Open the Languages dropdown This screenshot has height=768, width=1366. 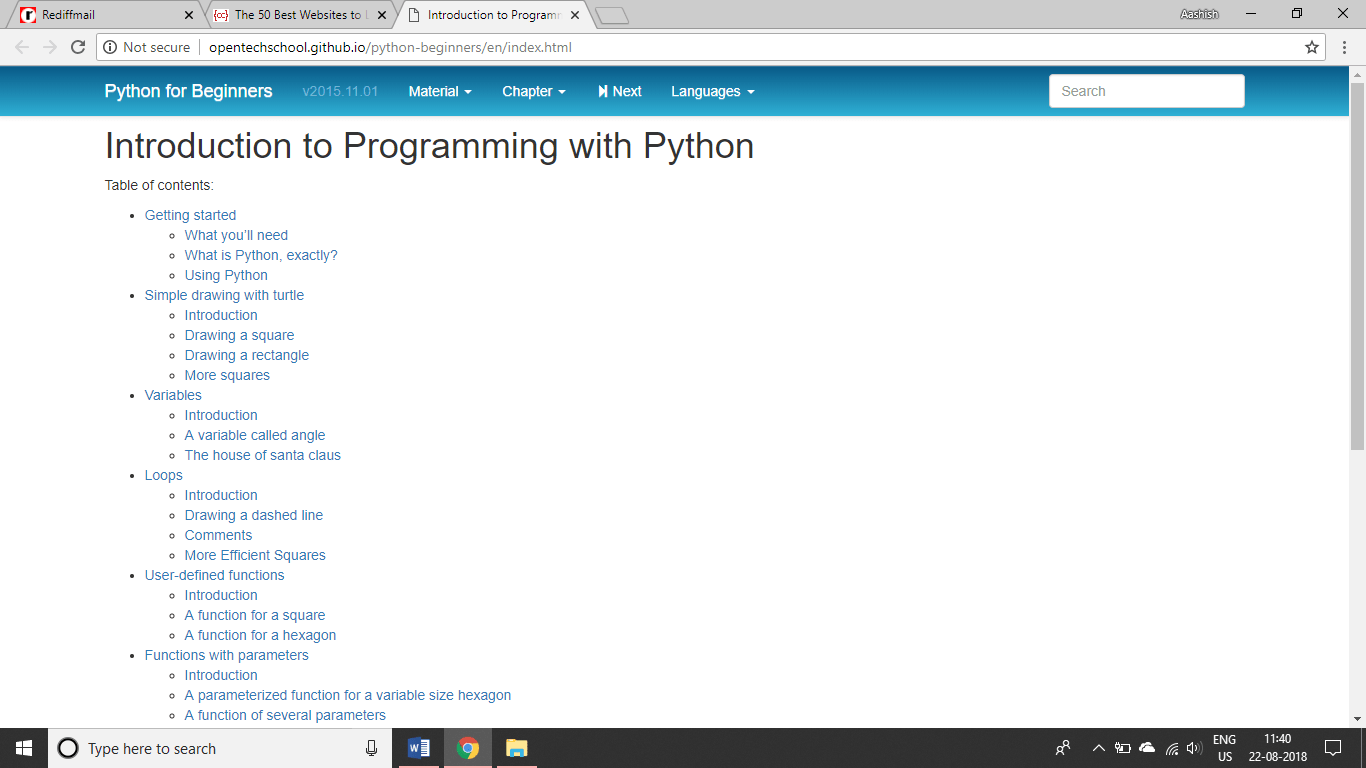pos(712,91)
